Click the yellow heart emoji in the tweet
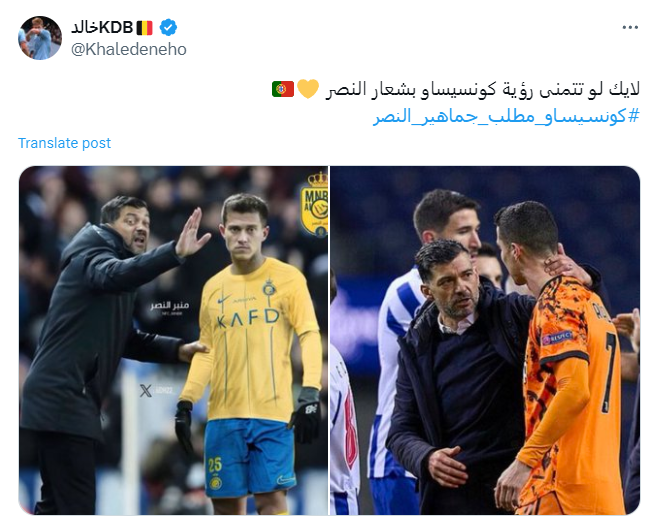This screenshot has width=657, height=520. [308, 89]
